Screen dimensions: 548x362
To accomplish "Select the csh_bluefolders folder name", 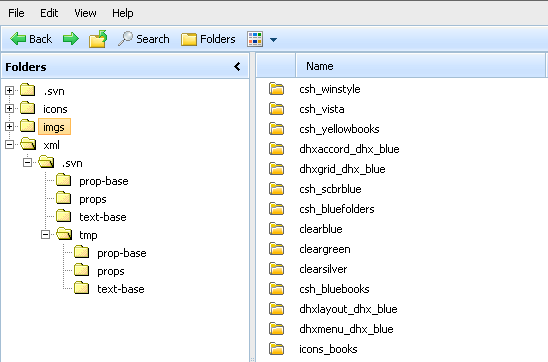I will tap(337, 209).
